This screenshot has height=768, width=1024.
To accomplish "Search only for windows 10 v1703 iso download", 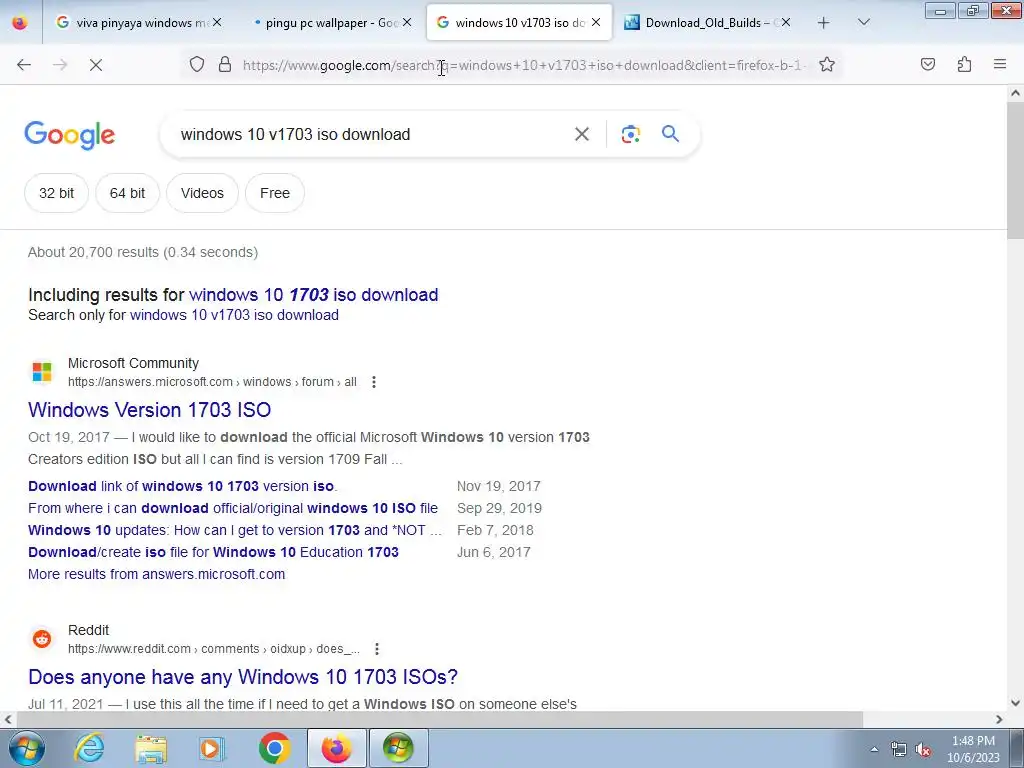I will coord(234,315).
